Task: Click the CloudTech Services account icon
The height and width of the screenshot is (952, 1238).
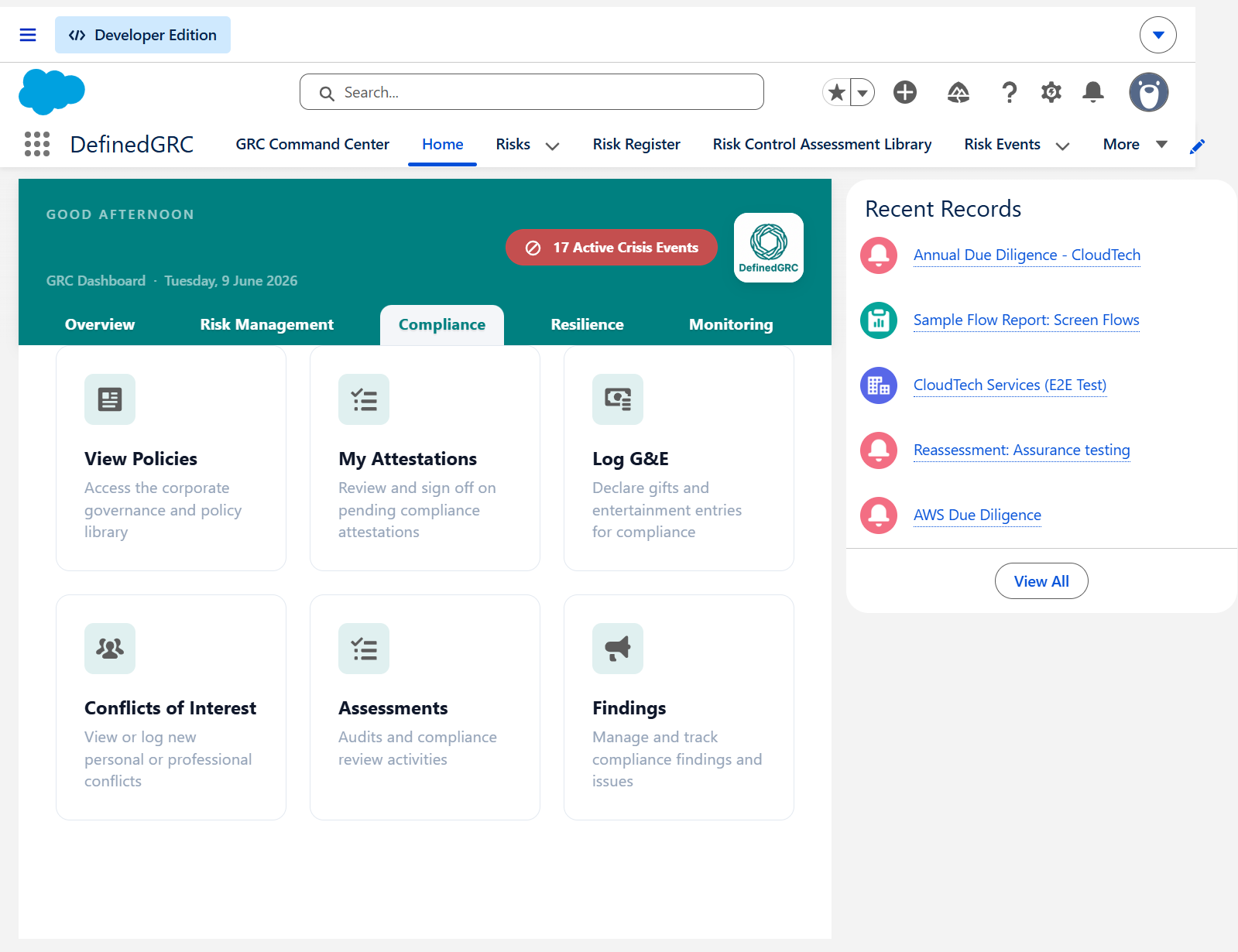Action: pyautogui.click(x=879, y=385)
